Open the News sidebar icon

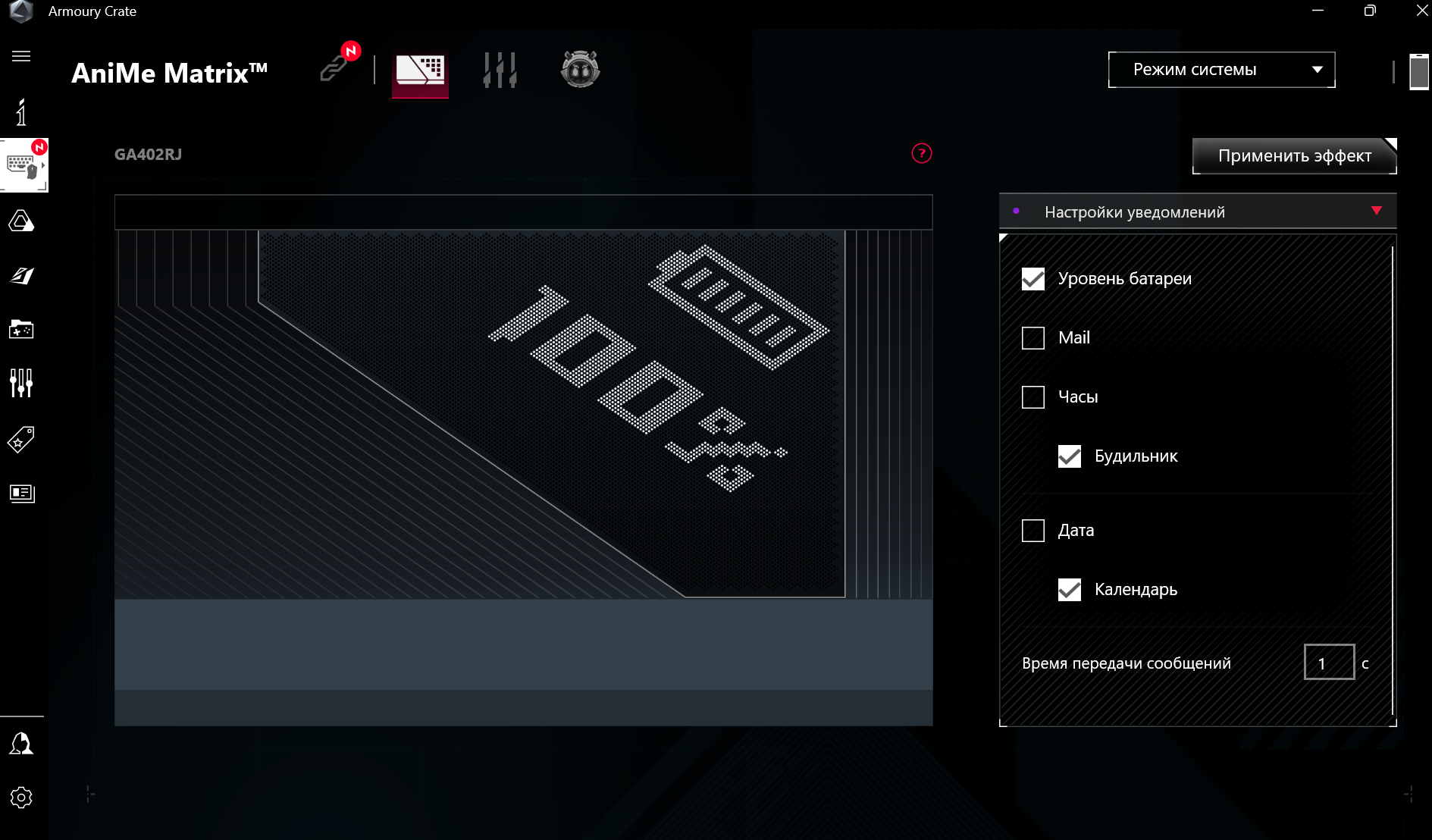21,494
